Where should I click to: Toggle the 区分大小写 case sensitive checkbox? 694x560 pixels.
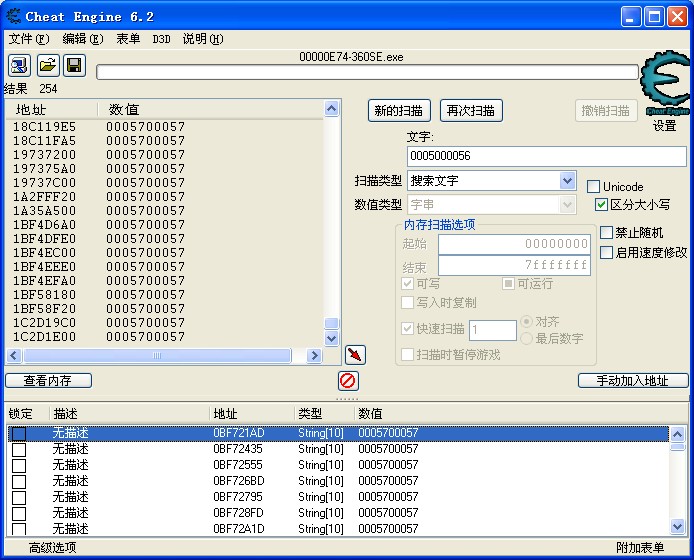601,205
